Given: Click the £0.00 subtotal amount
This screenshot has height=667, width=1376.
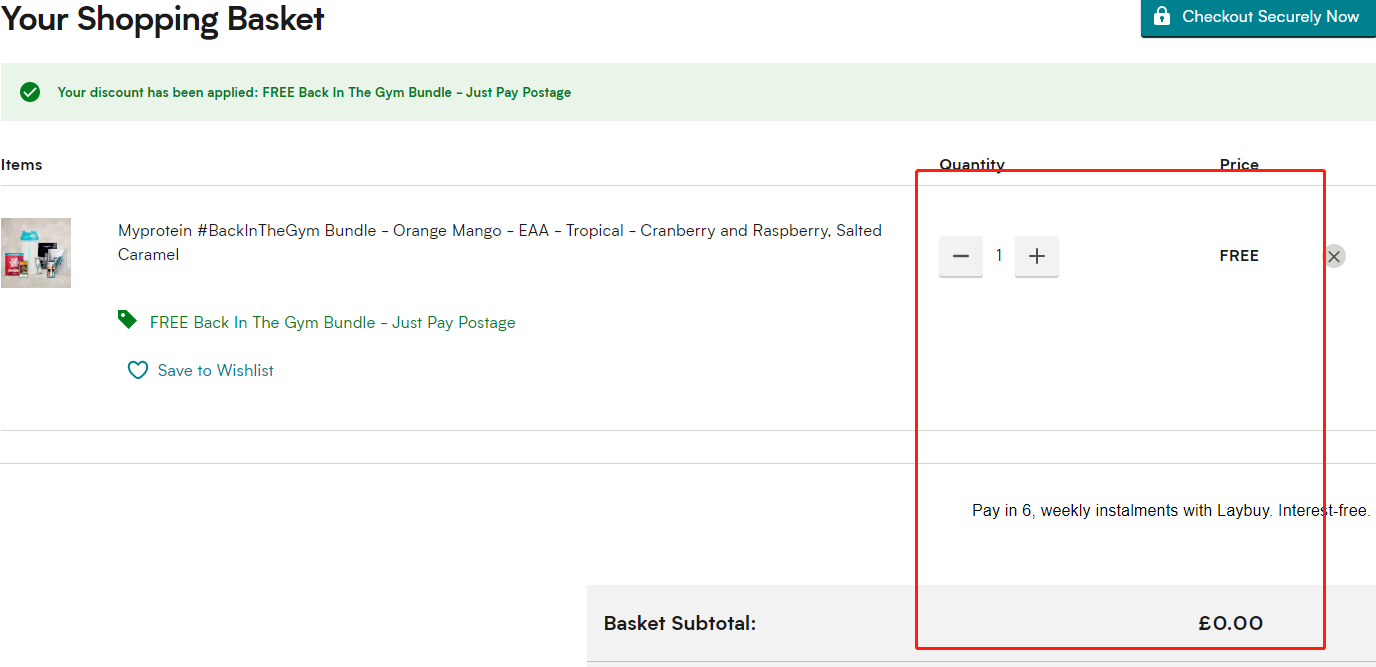Looking at the screenshot, I should click(1231, 623).
